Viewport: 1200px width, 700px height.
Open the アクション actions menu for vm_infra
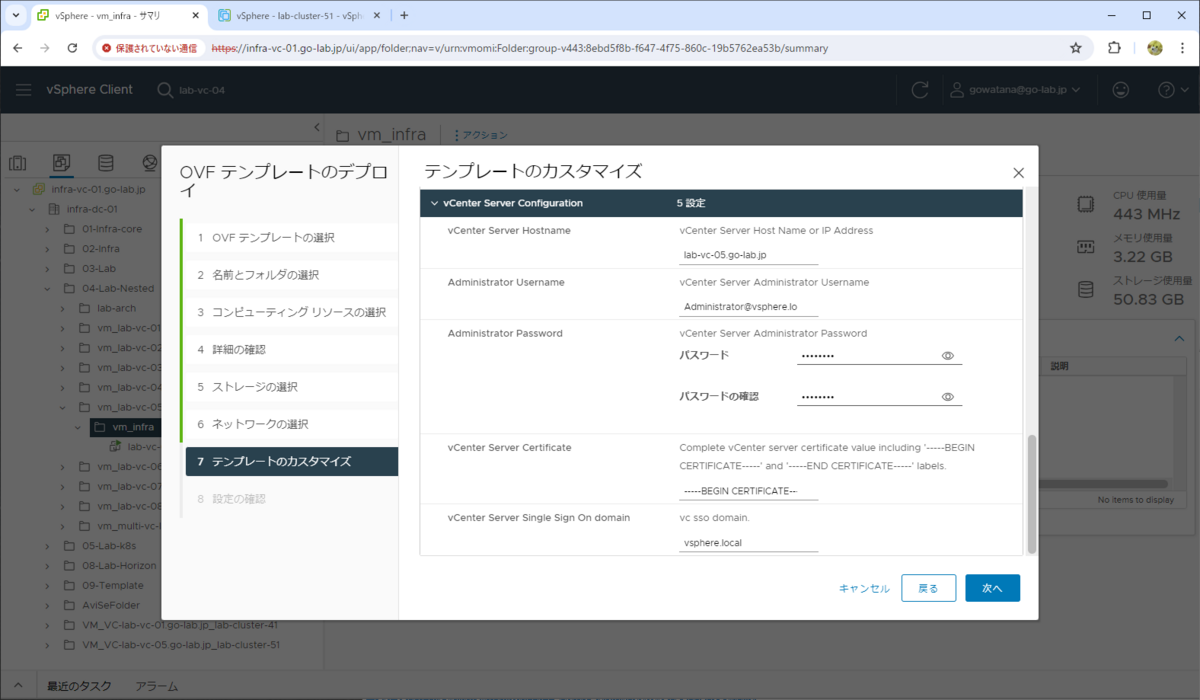pos(481,135)
